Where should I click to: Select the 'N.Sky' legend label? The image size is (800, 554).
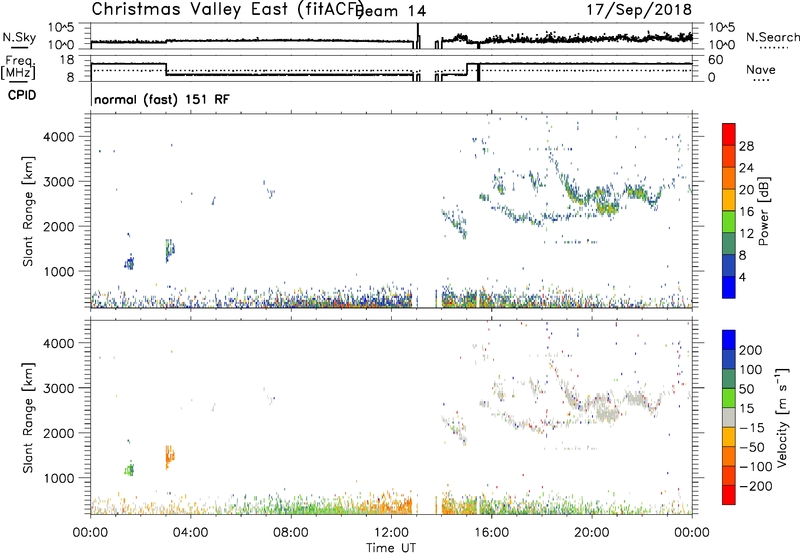tap(19, 37)
